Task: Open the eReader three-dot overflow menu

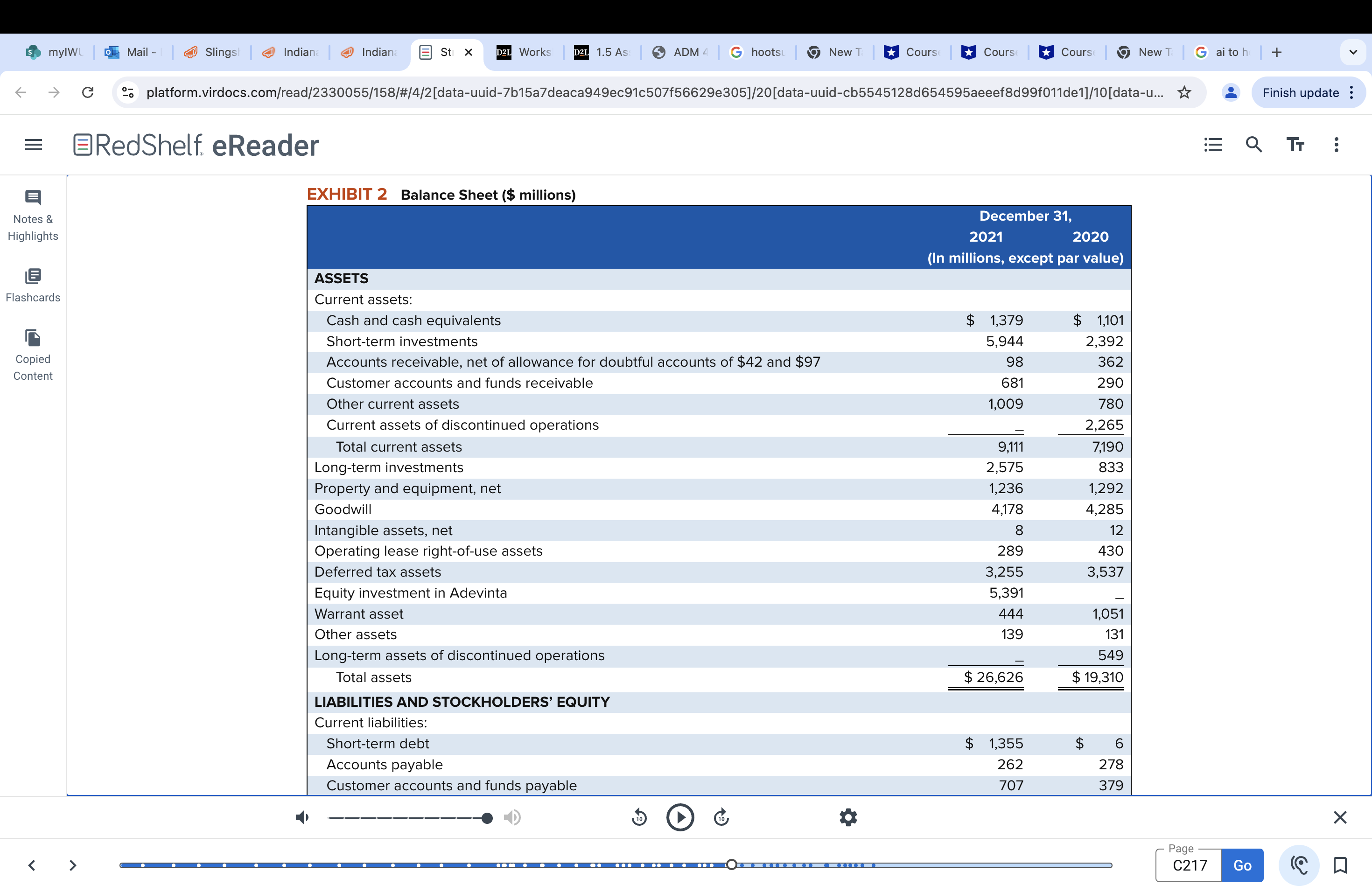Action: click(x=1336, y=144)
